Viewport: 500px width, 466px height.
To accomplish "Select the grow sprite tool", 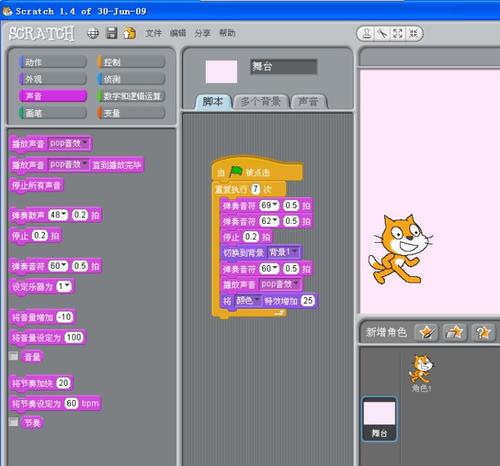I will (x=398, y=33).
